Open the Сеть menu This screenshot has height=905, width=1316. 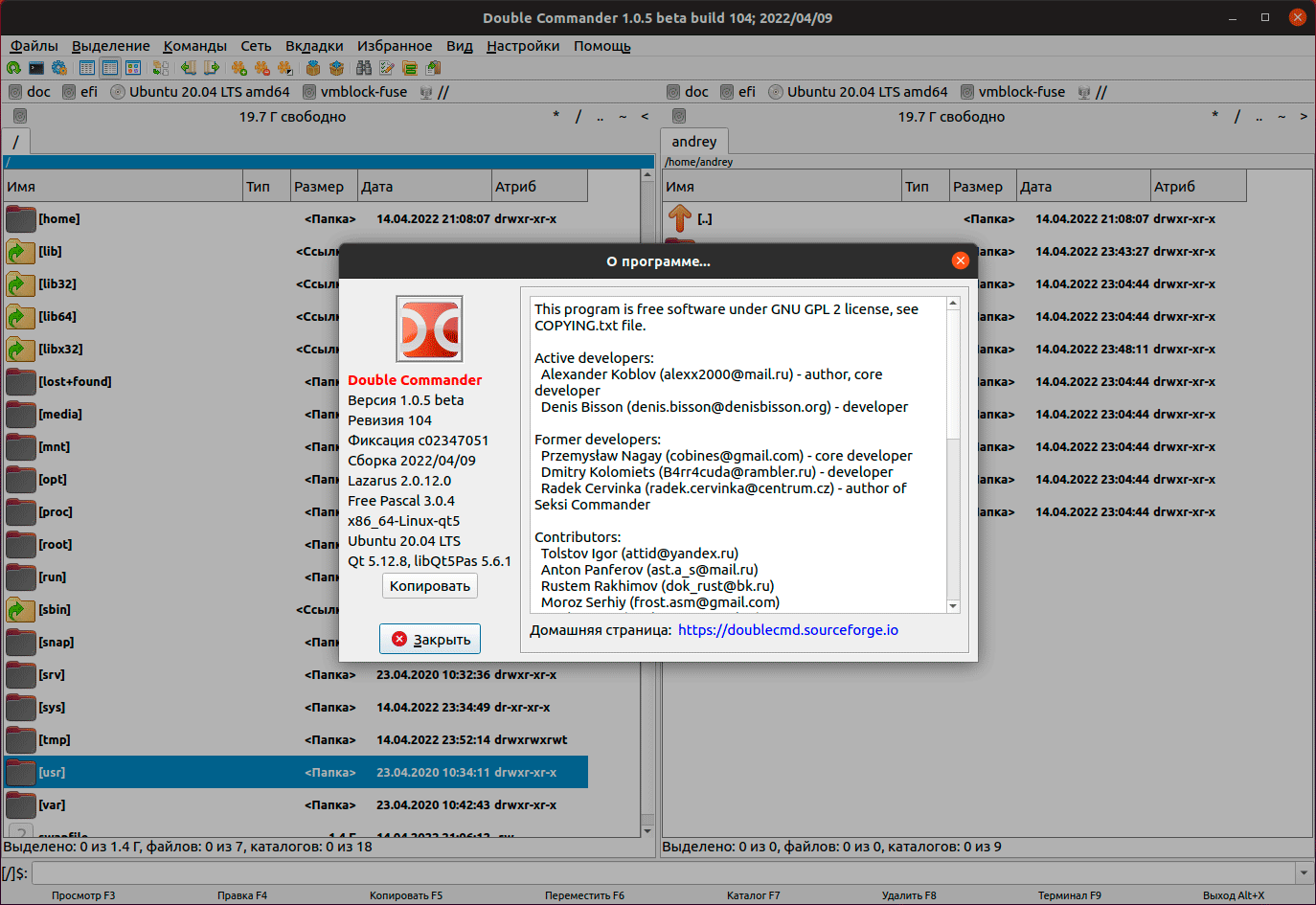click(x=256, y=46)
